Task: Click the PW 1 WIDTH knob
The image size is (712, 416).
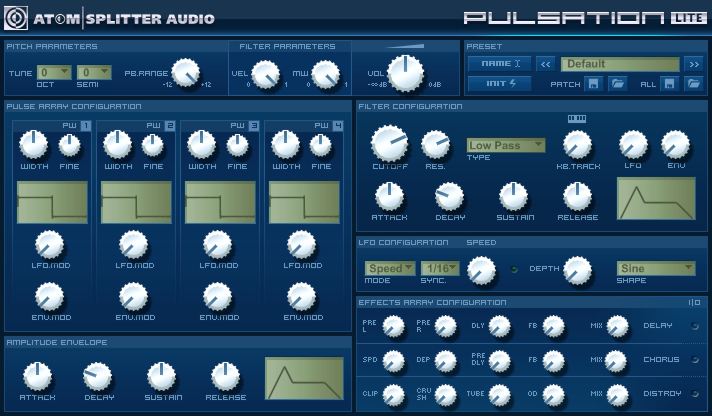Action: [34, 144]
